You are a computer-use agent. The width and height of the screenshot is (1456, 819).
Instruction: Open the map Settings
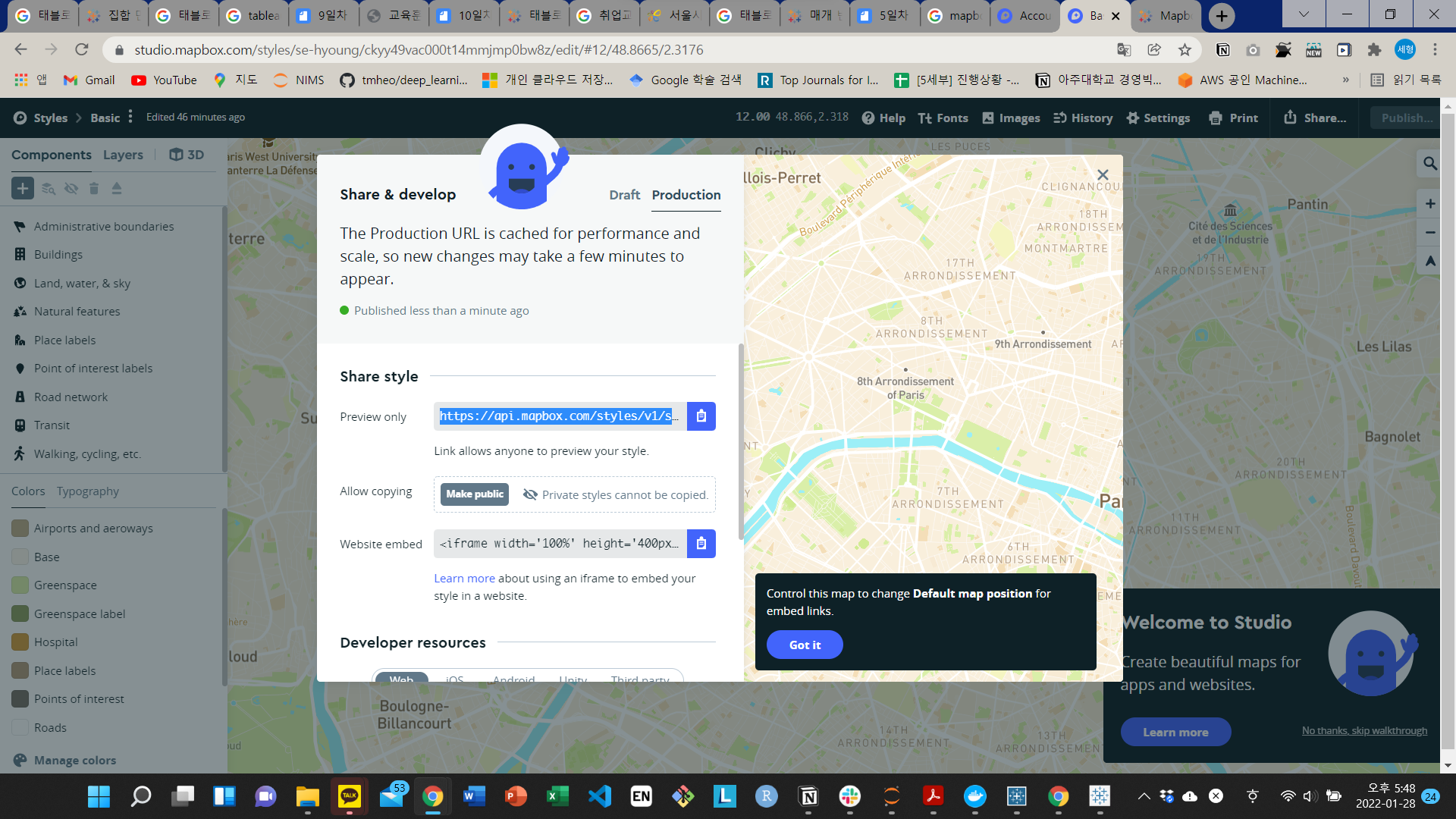(x=1158, y=118)
